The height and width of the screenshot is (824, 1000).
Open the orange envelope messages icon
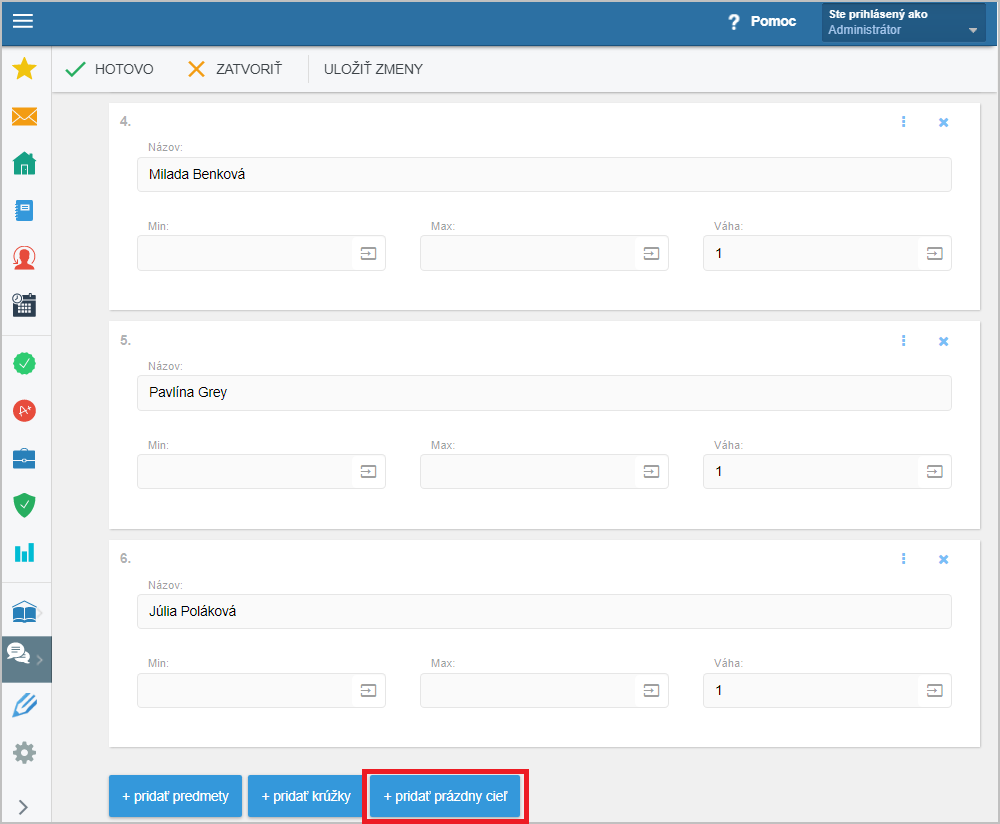pos(24,116)
